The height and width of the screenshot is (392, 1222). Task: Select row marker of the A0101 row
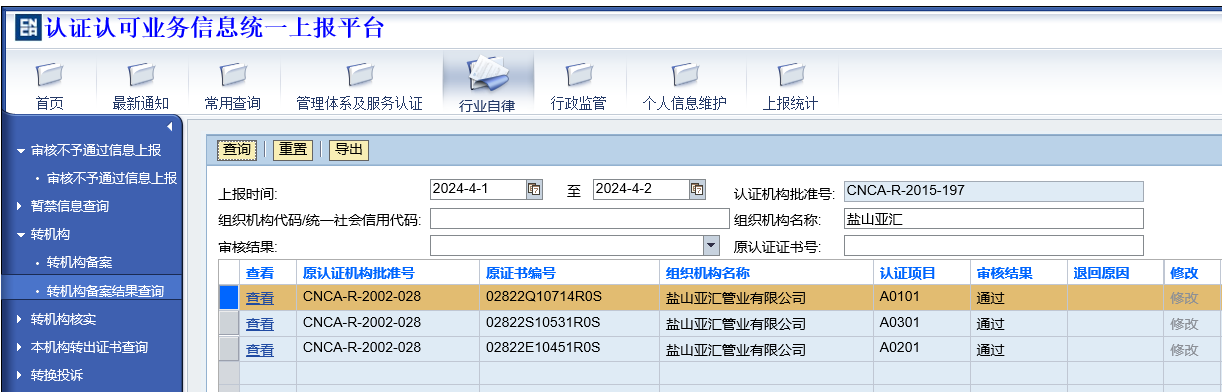[228, 297]
